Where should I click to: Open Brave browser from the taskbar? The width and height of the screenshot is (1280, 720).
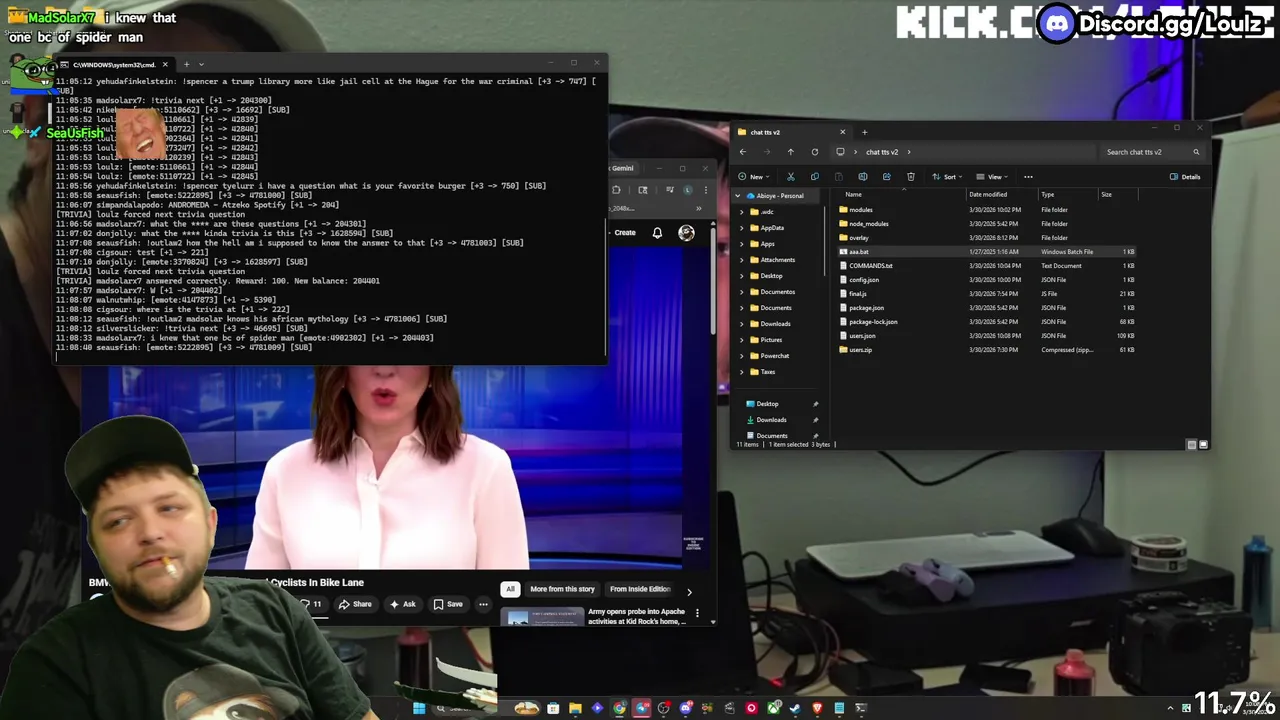tap(817, 708)
